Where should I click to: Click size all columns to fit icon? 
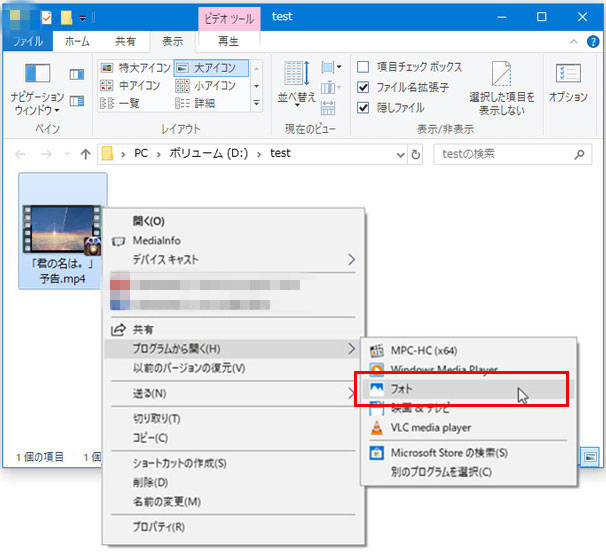pyautogui.click(x=328, y=108)
